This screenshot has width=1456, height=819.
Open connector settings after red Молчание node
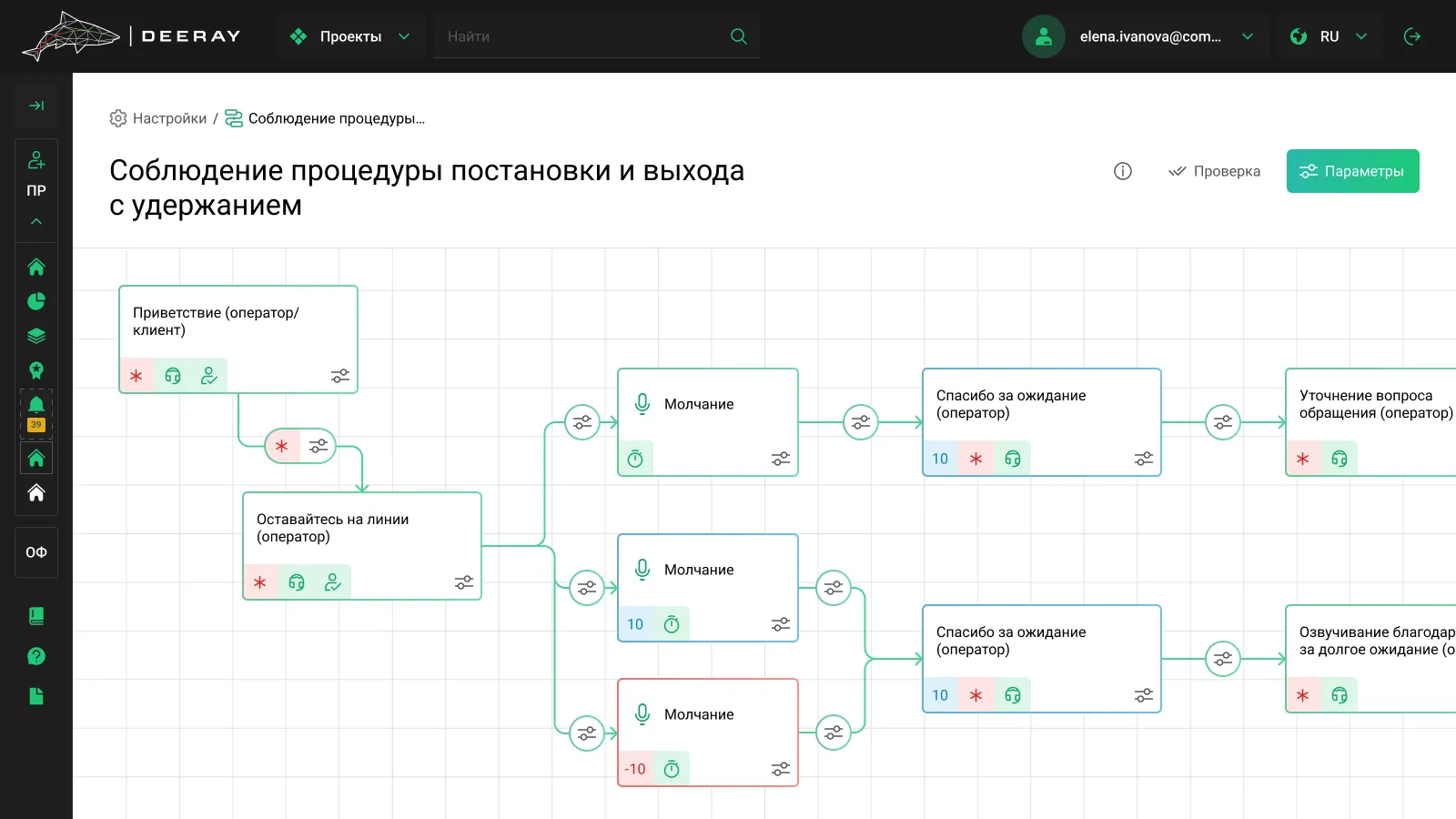click(x=834, y=733)
